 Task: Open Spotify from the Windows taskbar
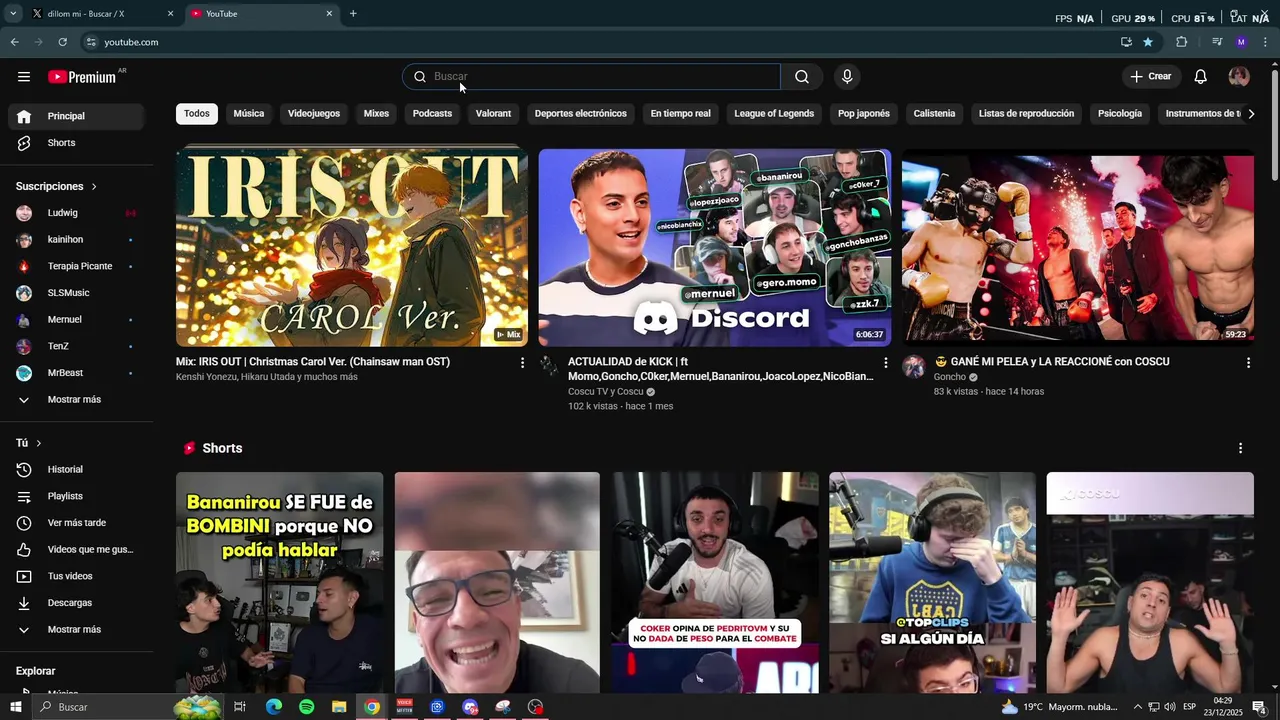pos(306,707)
